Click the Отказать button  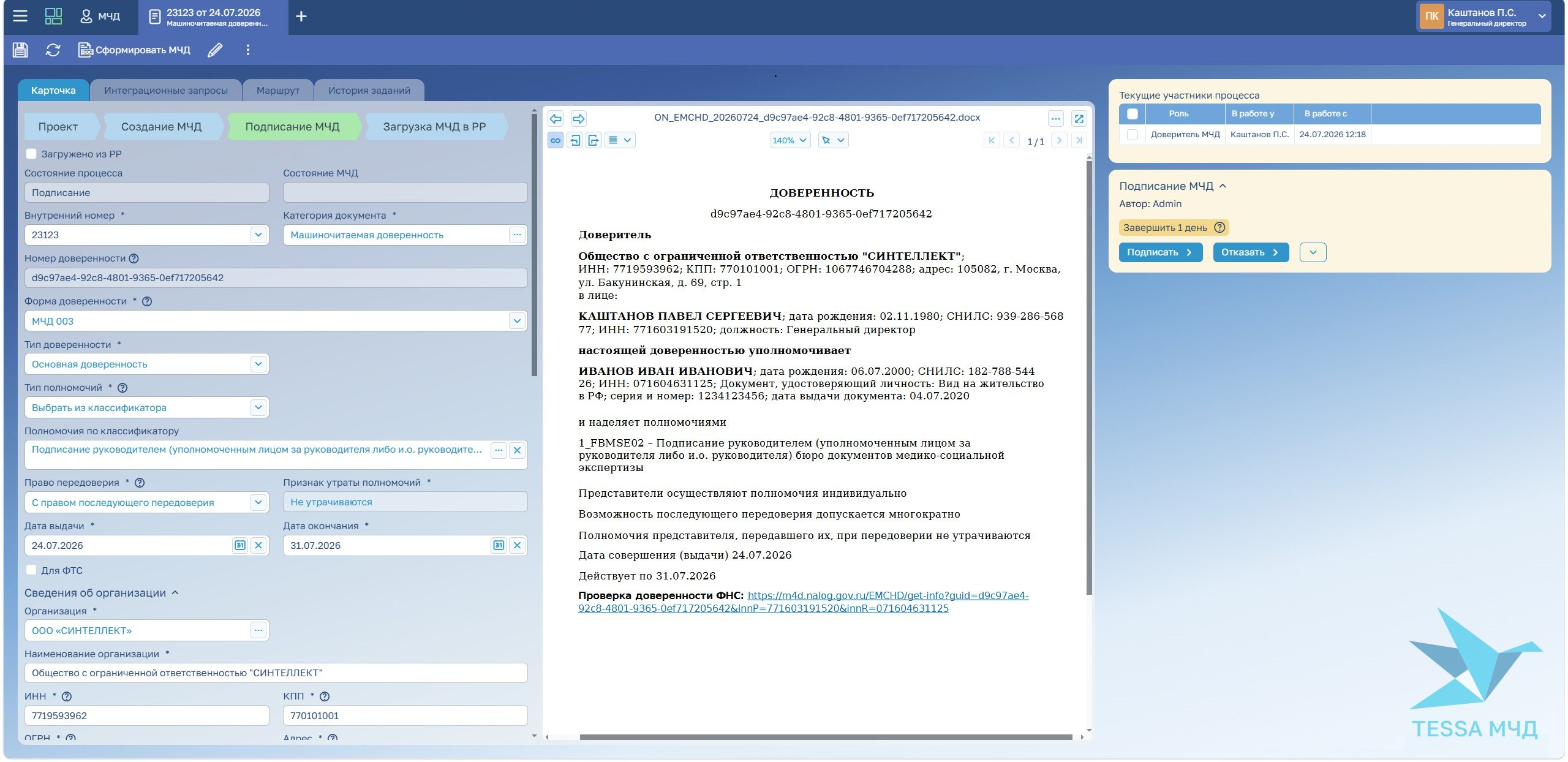coord(1251,252)
